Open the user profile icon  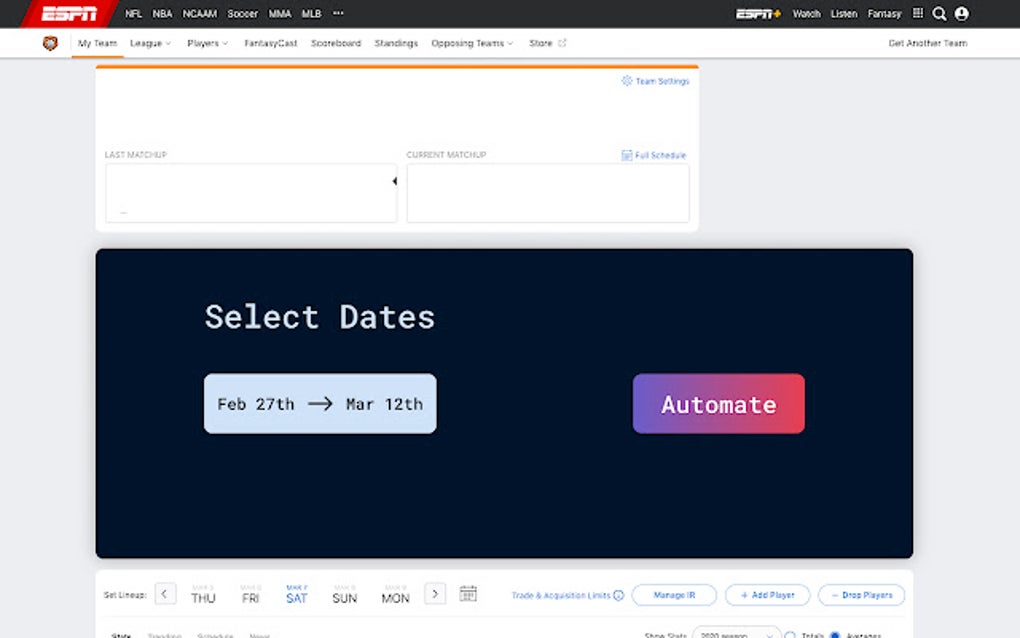[962, 14]
